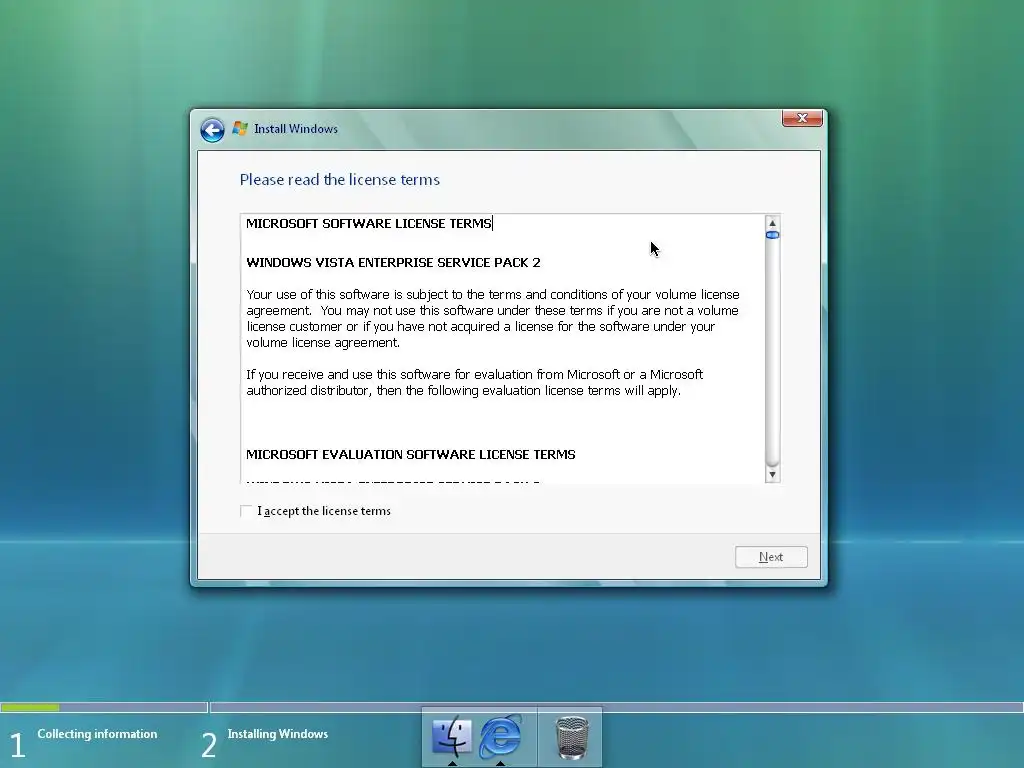Click the "MICROSOFT SOFTWARE LICENSE TERMS" heading
The image size is (1024, 768).
tap(368, 223)
